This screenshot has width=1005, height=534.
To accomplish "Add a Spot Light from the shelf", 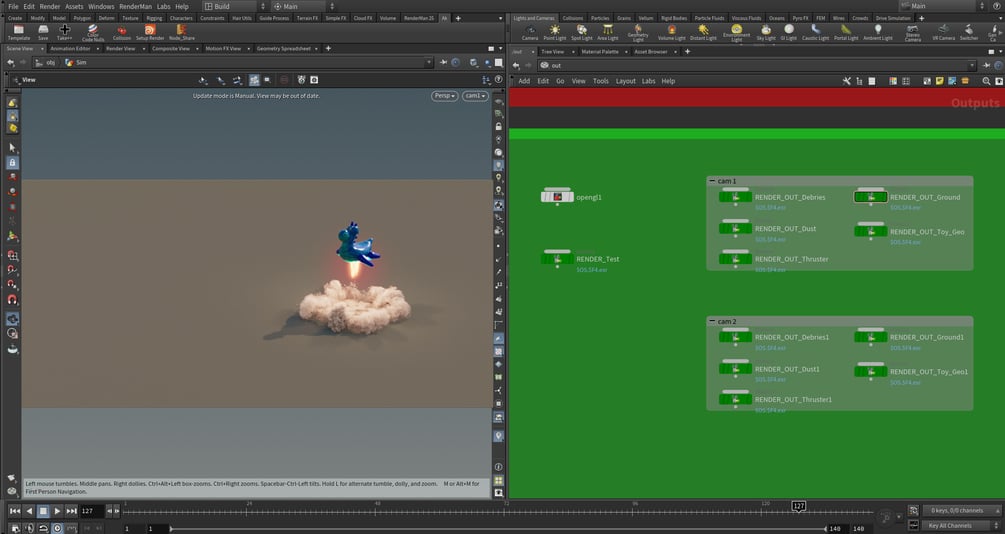I will coord(581,33).
